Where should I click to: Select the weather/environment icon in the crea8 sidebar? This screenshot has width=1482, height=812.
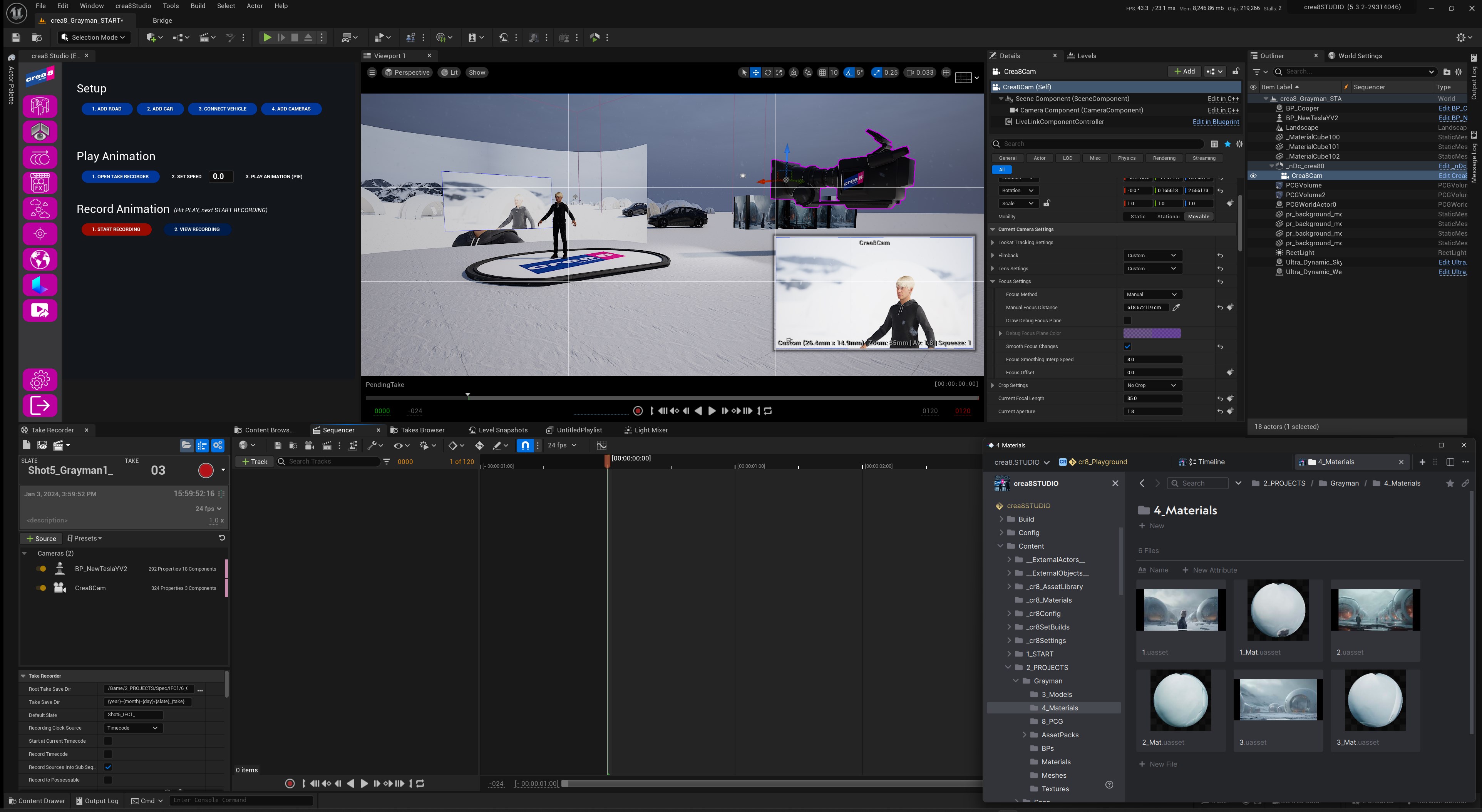coord(40,208)
